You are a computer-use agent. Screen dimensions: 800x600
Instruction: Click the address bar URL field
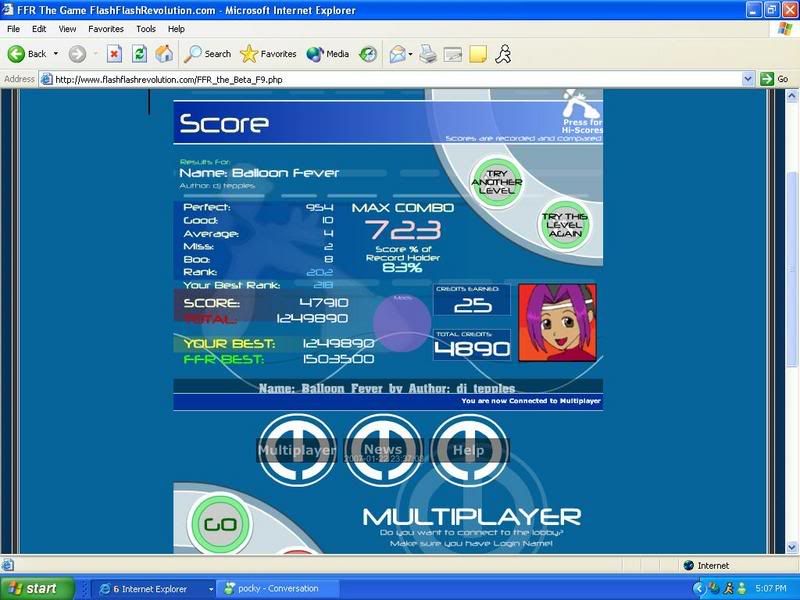pos(390,79)
